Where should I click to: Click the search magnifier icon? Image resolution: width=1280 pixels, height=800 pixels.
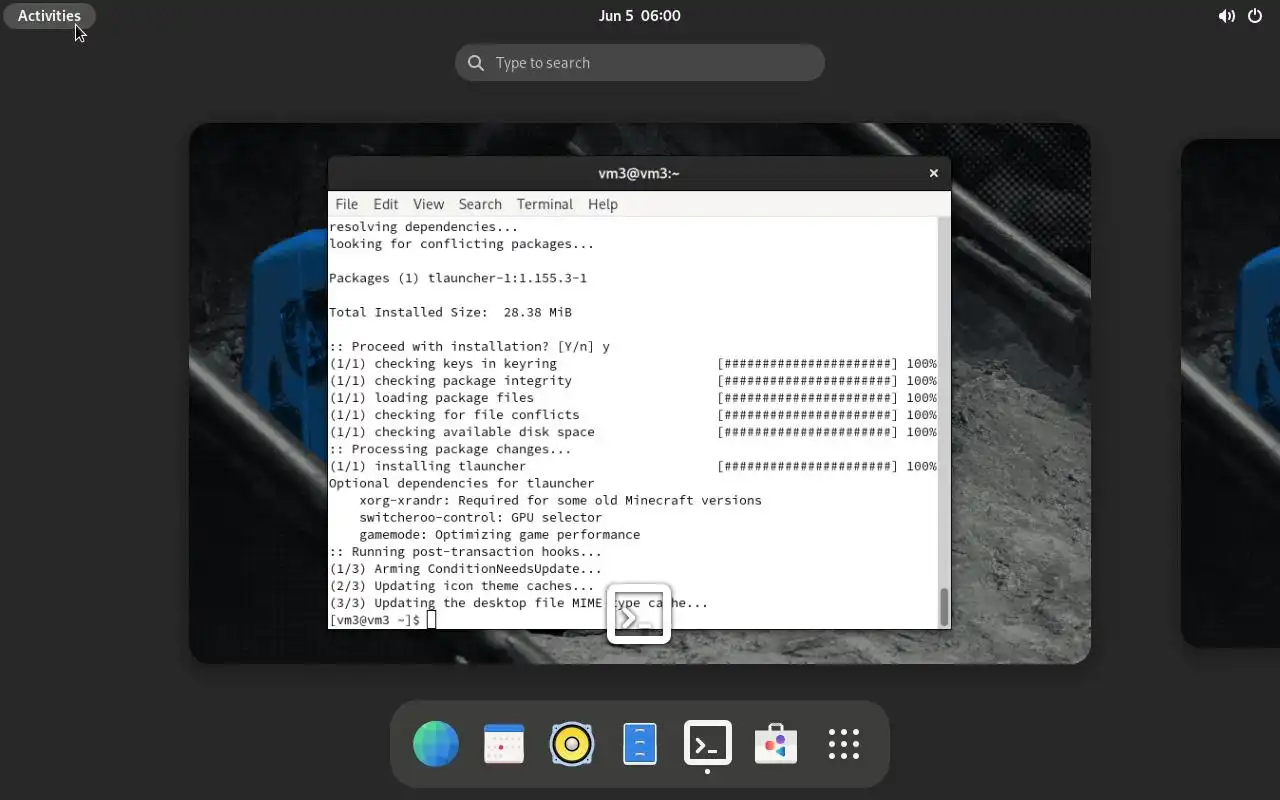(476, 63)
